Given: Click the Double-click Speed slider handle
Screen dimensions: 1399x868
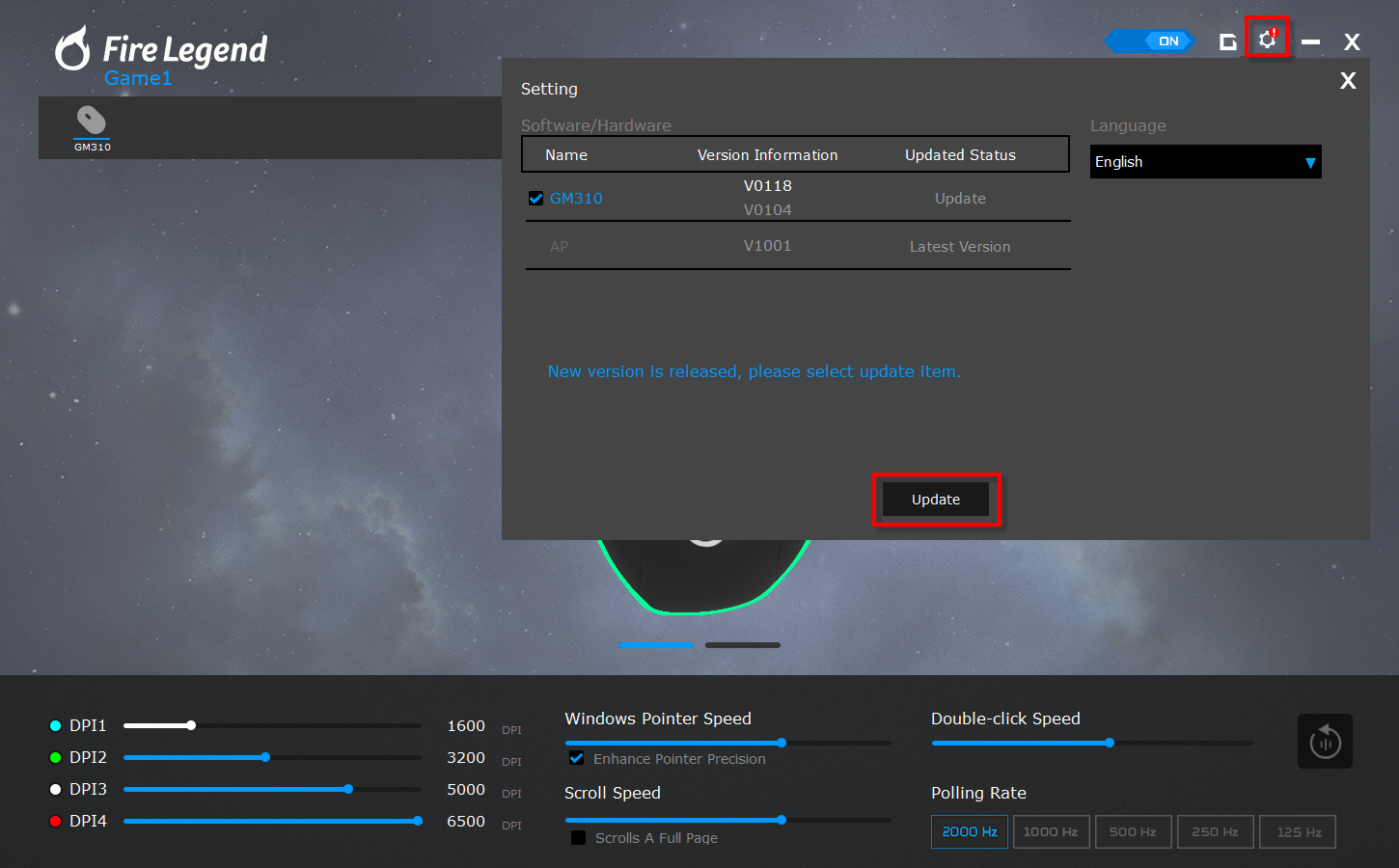Looking at the screenshot, I should pyautogui.click(x=1110, y=743).
